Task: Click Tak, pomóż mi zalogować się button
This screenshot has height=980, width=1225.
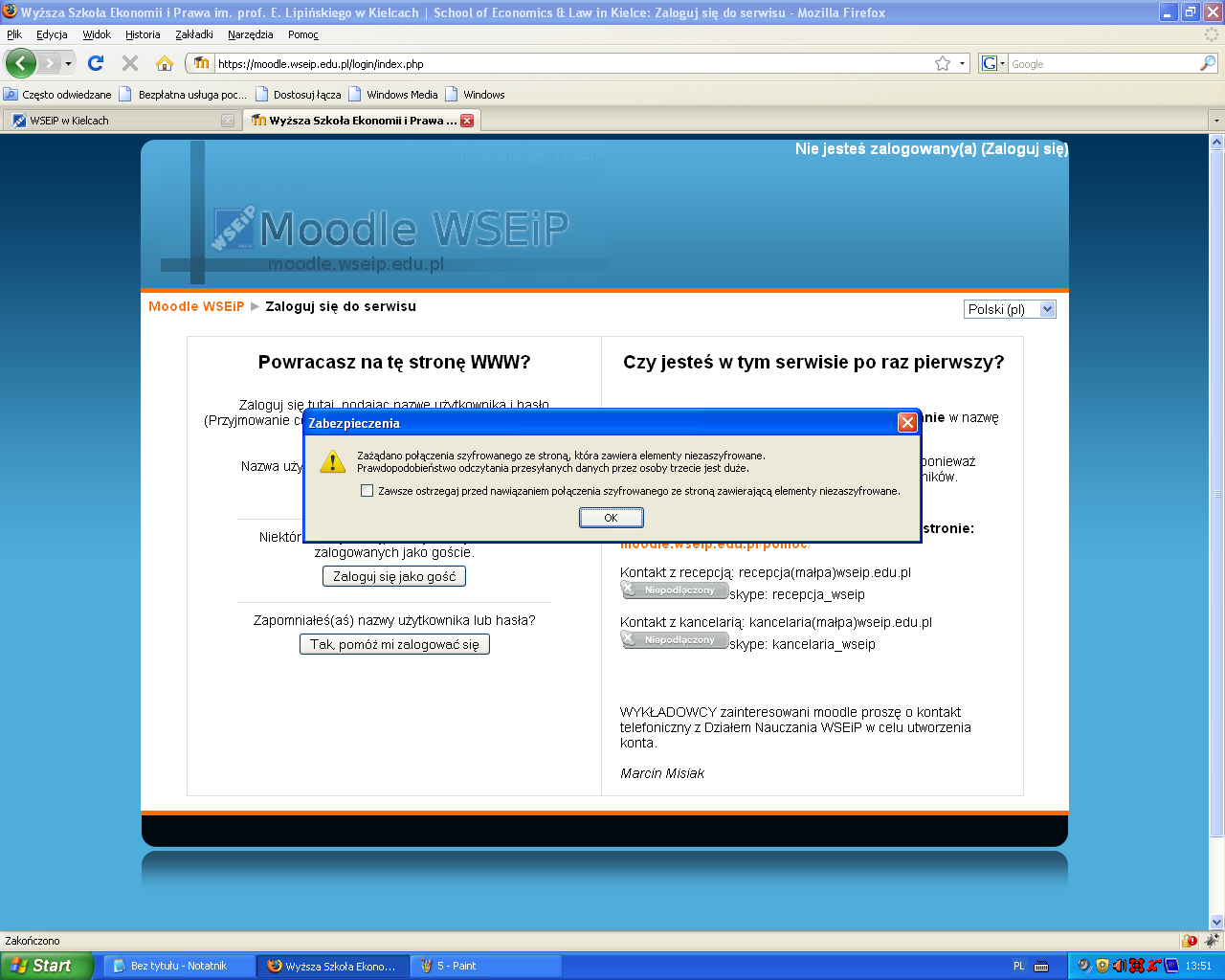Action: tap(394, 644)
